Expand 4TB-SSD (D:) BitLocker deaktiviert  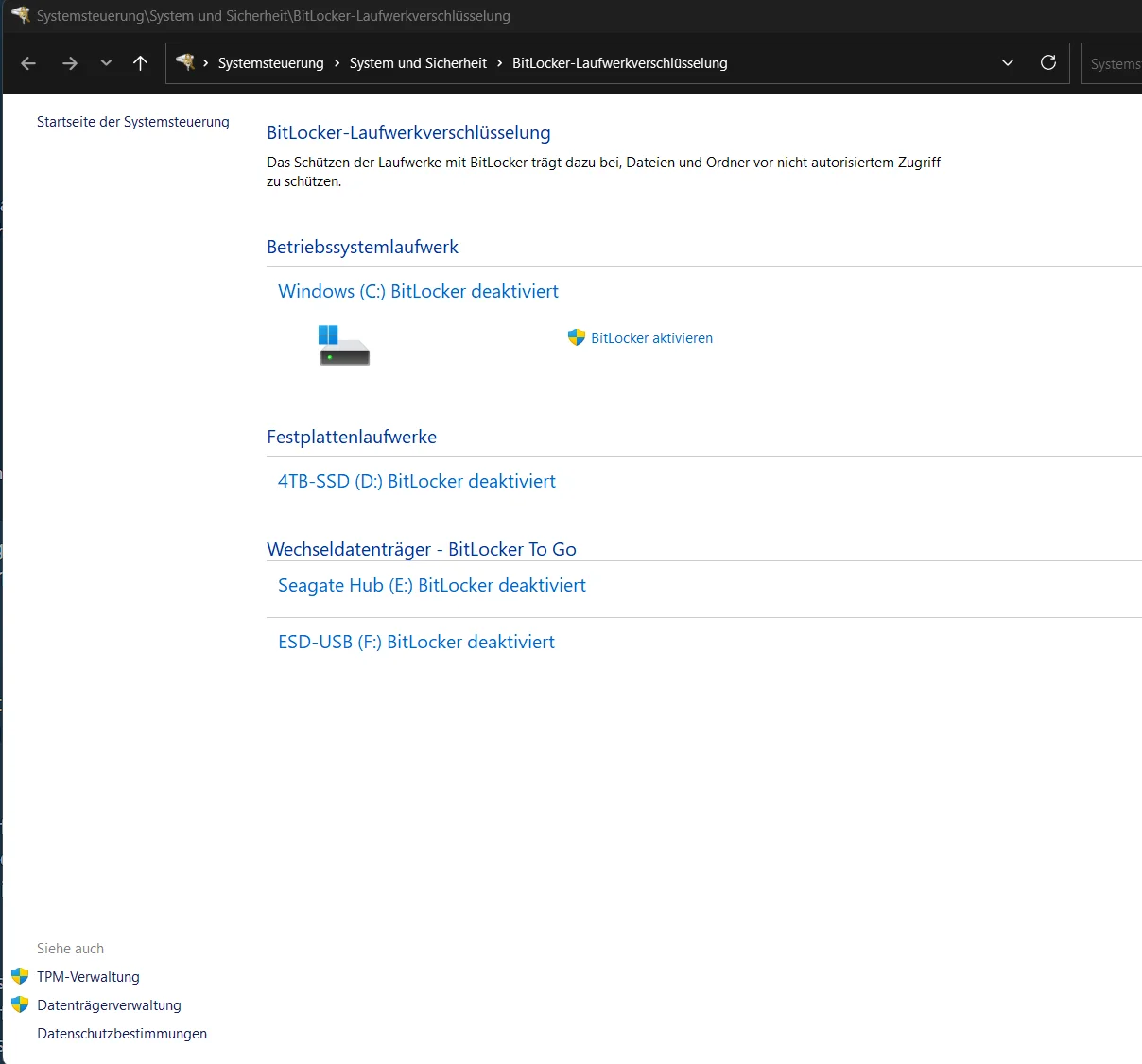click(417, 481)
